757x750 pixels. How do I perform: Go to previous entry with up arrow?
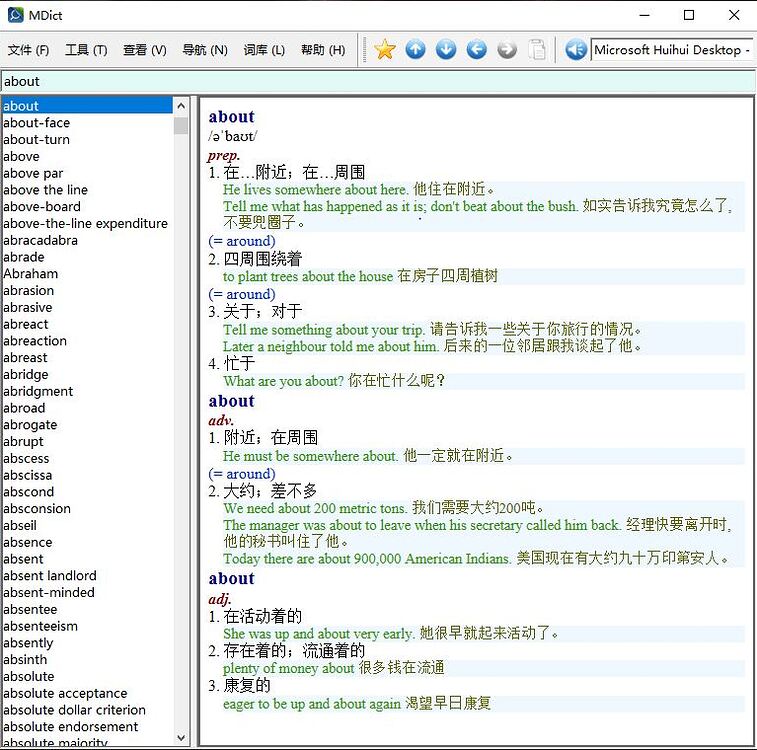pyautogui.click(x=416, y=49)
